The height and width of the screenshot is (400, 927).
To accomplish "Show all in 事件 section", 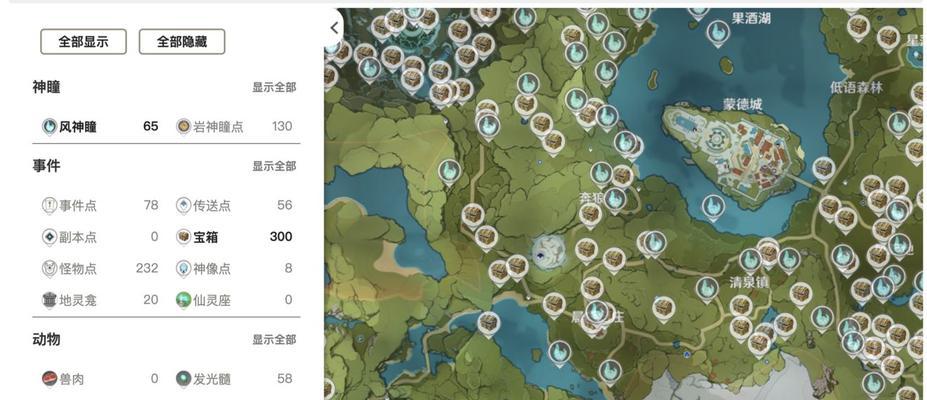I will point(274,166).
